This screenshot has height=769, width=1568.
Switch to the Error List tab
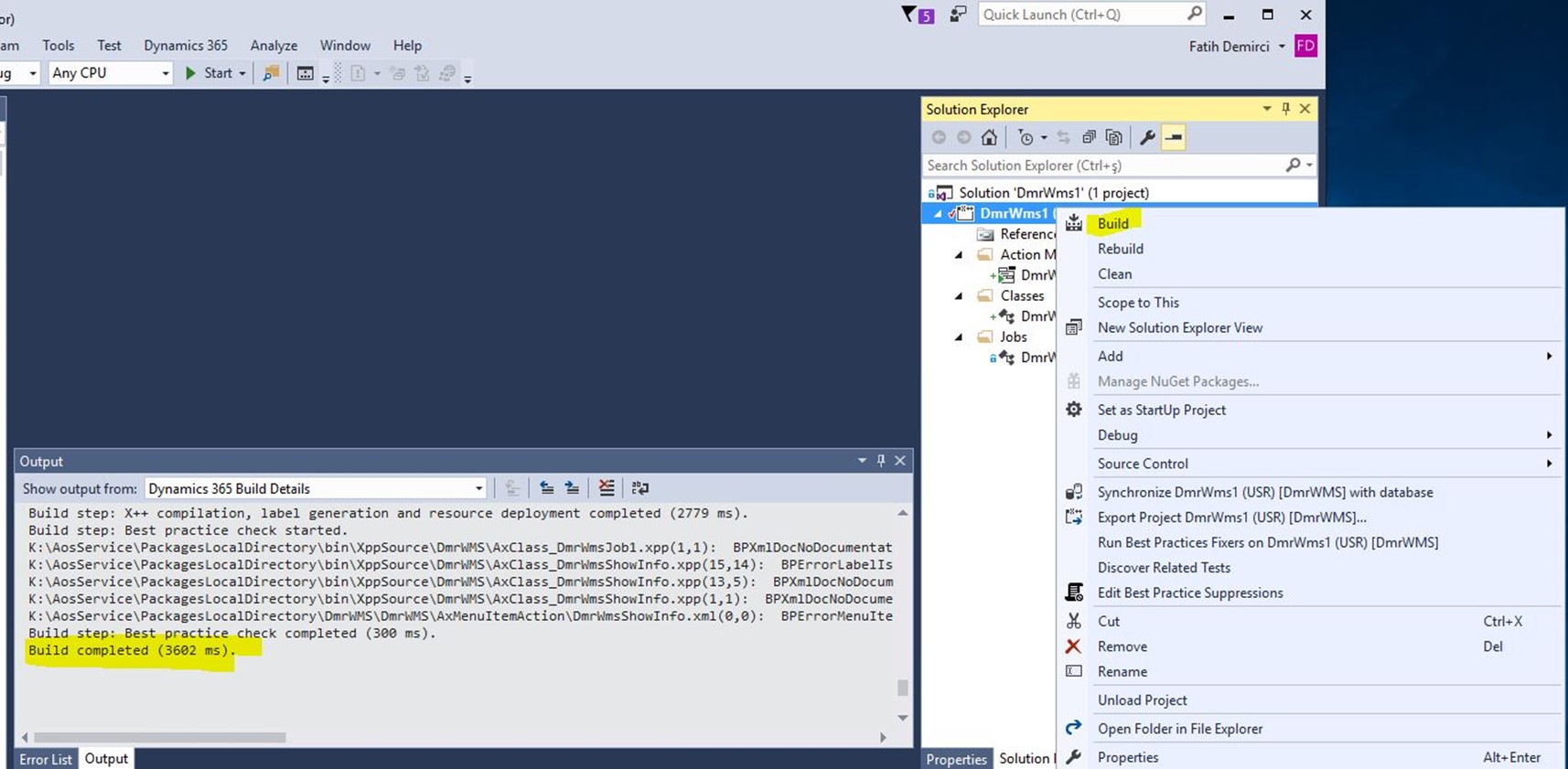46,759
